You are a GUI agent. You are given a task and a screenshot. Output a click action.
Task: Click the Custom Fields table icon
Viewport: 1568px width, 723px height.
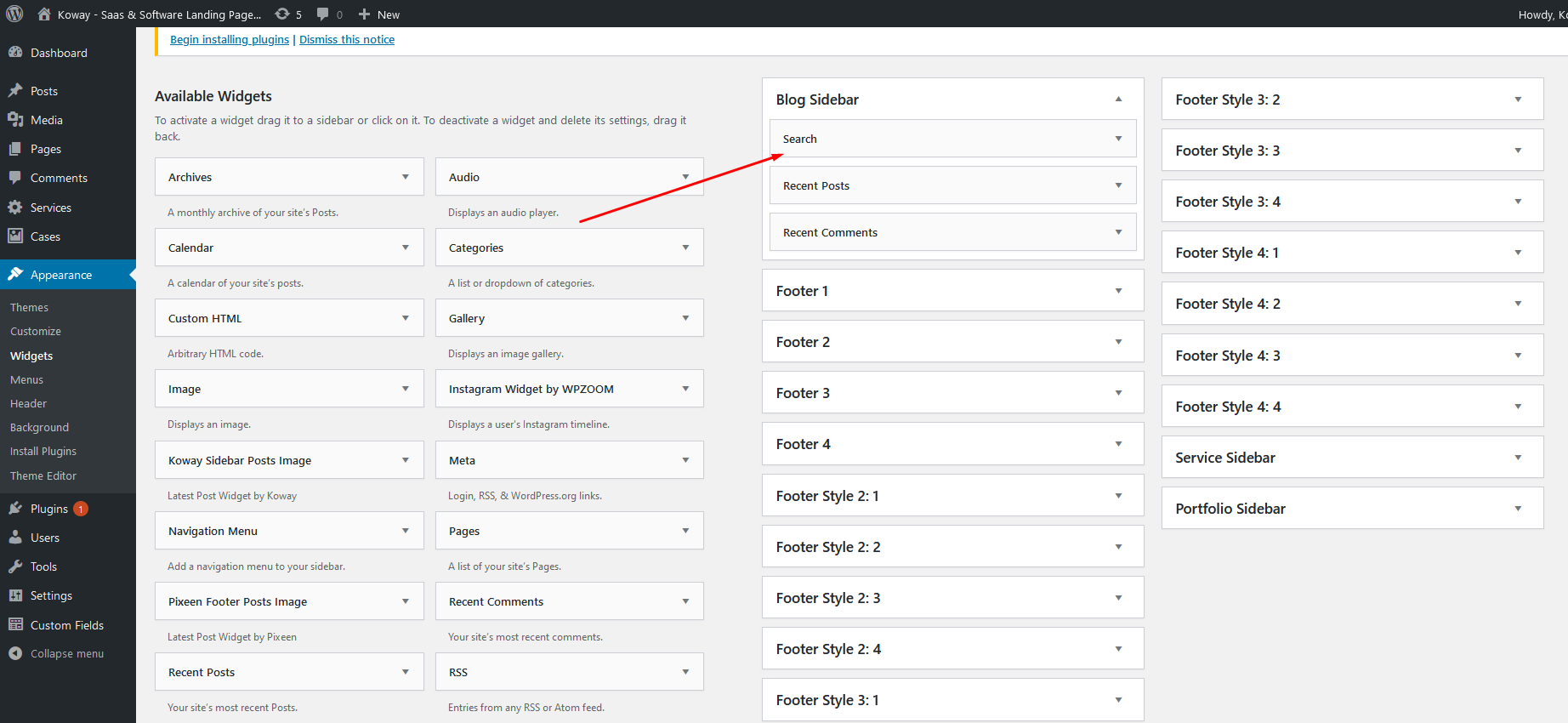tap(15, 624)
